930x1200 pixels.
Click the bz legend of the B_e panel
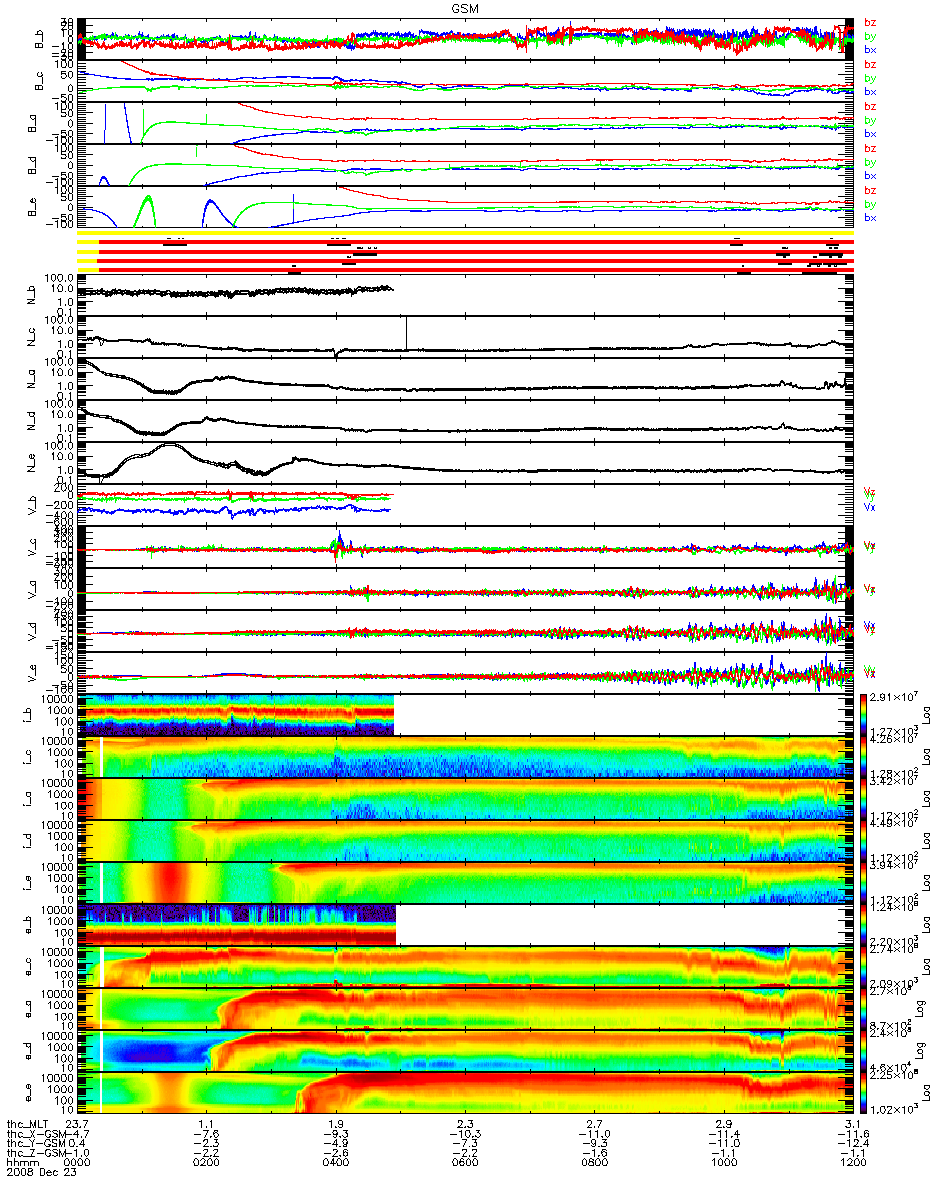pyautogui.click(x=870, y=190)
